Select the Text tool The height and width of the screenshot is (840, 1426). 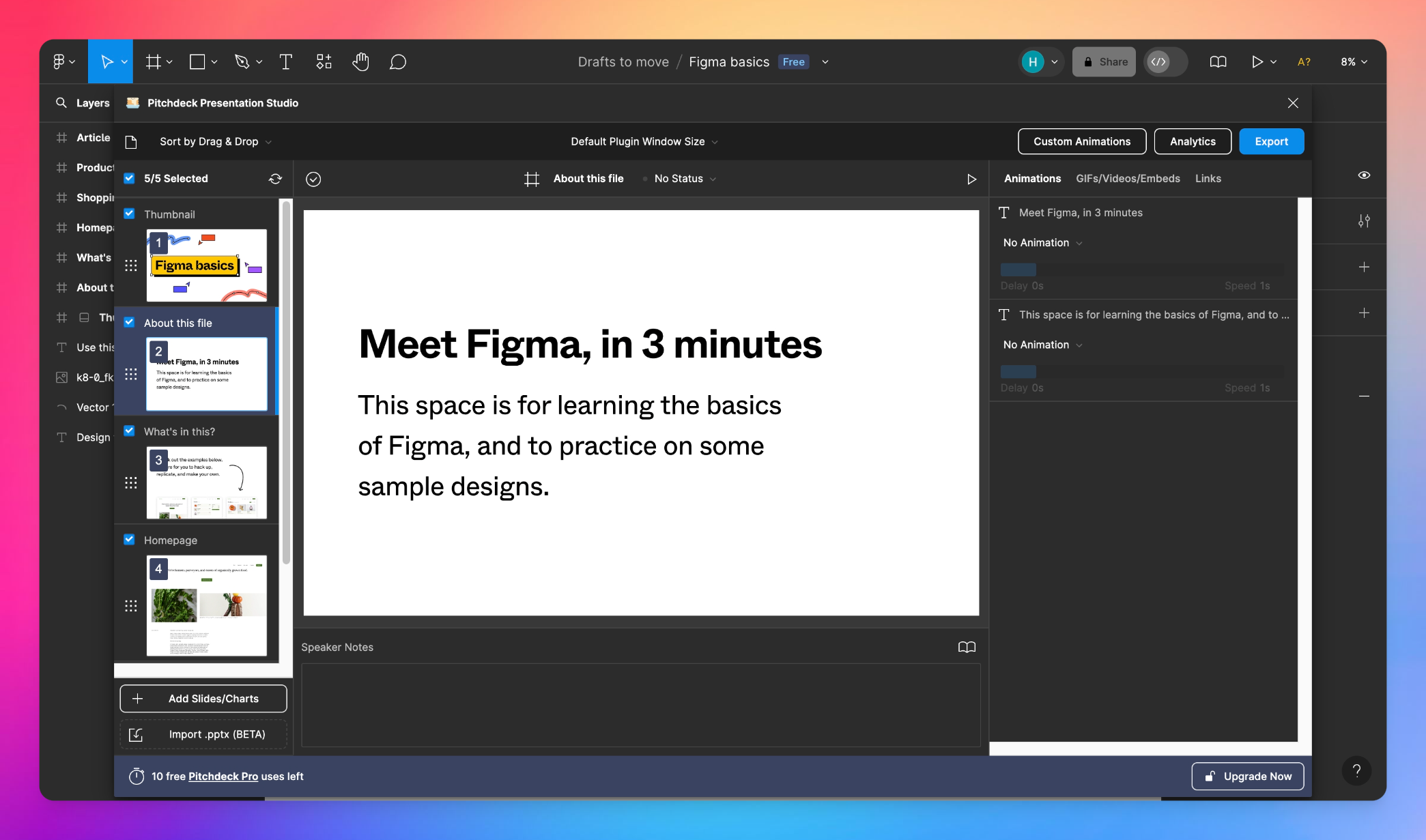coord(286,62)
